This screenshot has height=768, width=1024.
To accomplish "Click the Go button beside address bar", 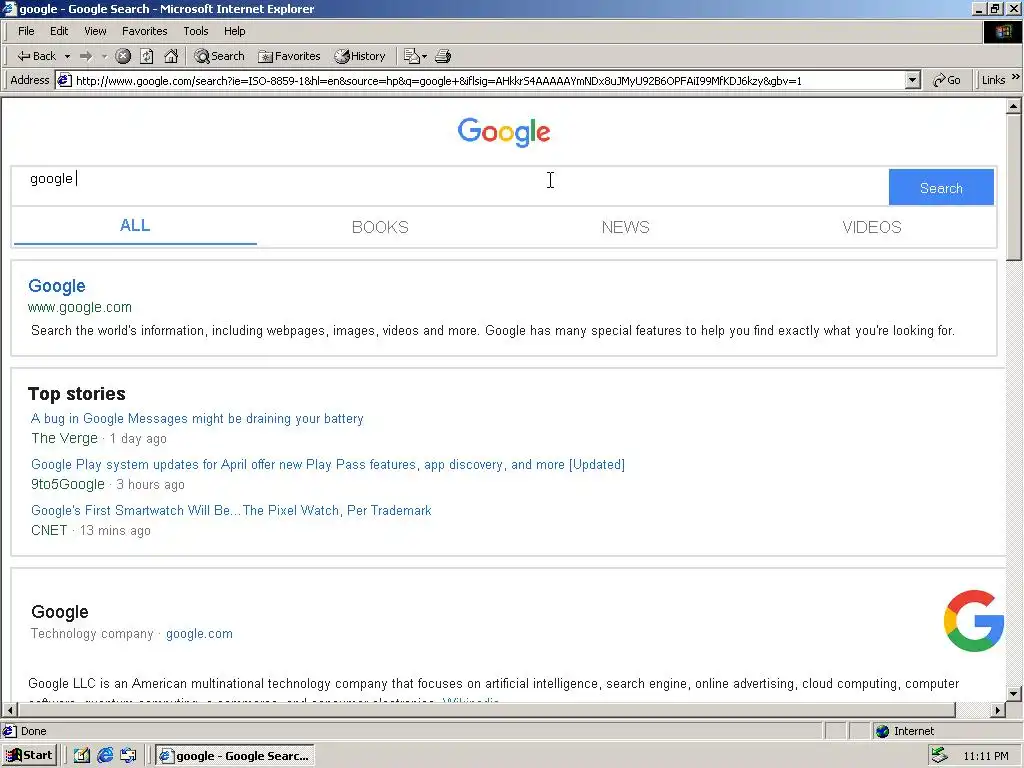I will pyautogui.click(x=947, y=80).
